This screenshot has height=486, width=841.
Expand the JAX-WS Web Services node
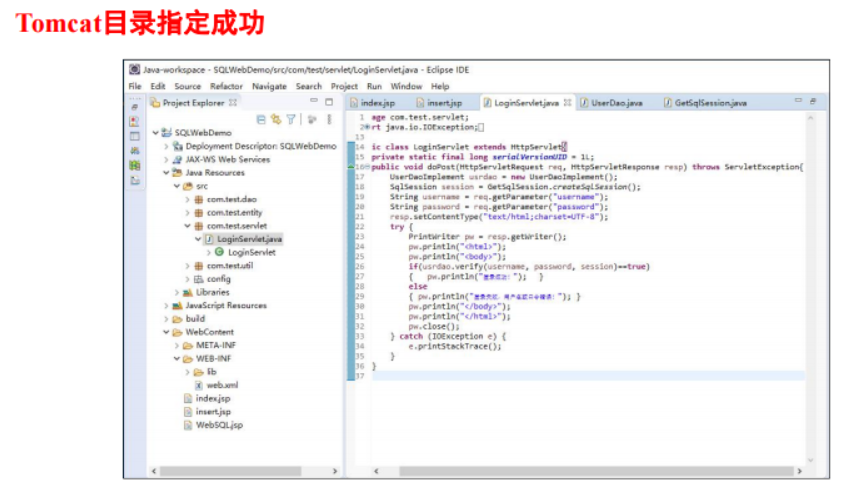(166, 159)
